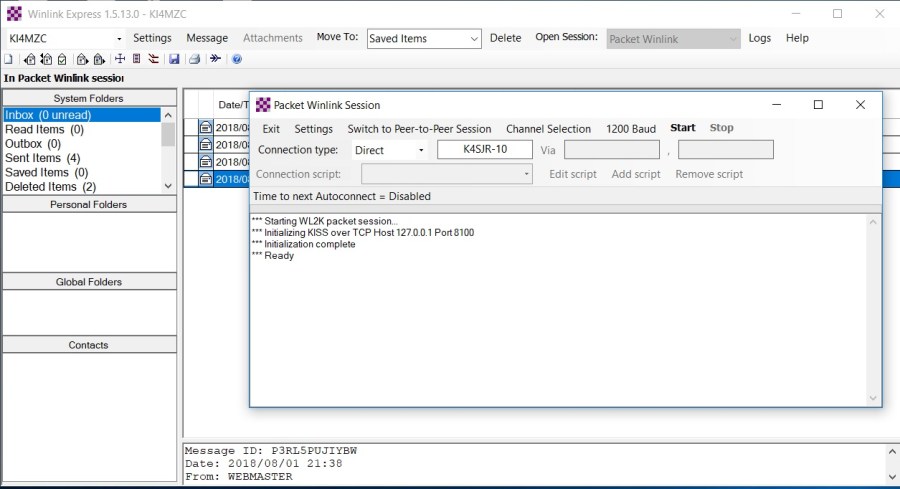Open the Move To folder dropdown
900x489 pixels.
click(474, 39)
